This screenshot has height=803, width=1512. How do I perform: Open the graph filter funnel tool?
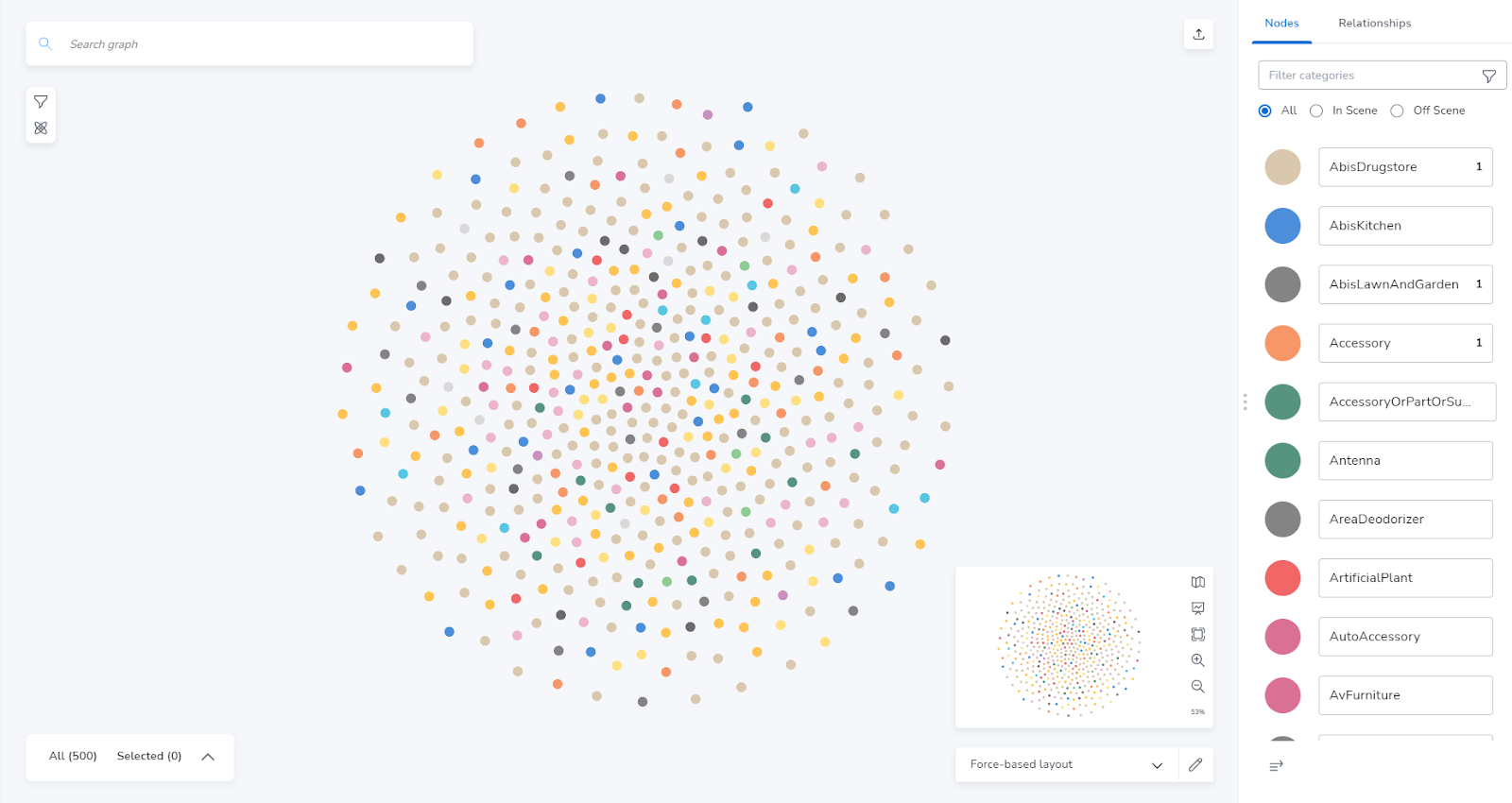(x=41, y=102)
